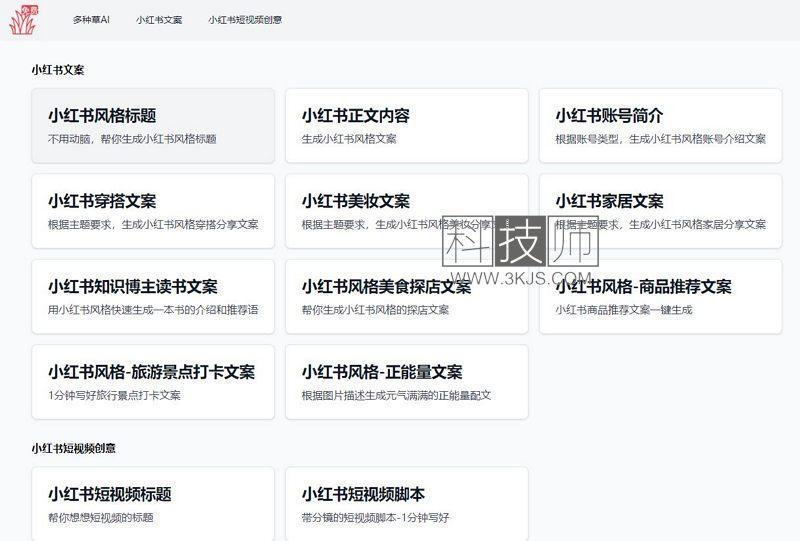800x541 pixels.
Task: Click the 小红书短视频创意 section heading
Action: pos(73,448)
